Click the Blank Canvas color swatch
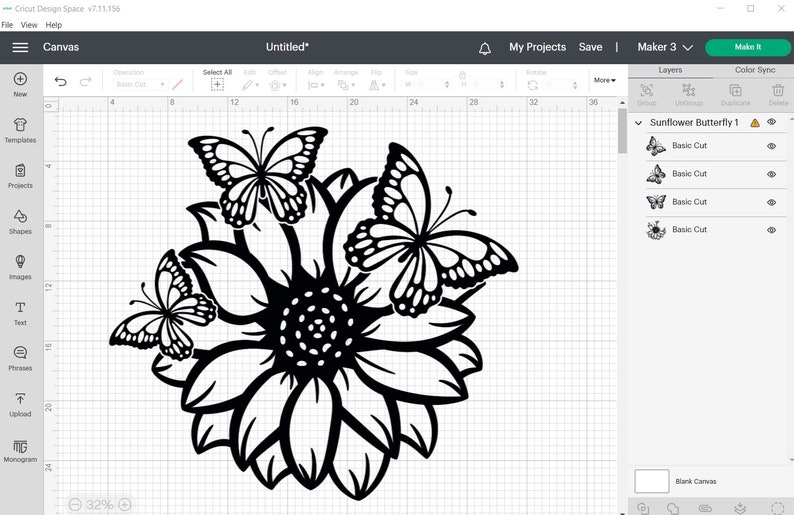This screenshot has width=794, height=515. point(652,481)
